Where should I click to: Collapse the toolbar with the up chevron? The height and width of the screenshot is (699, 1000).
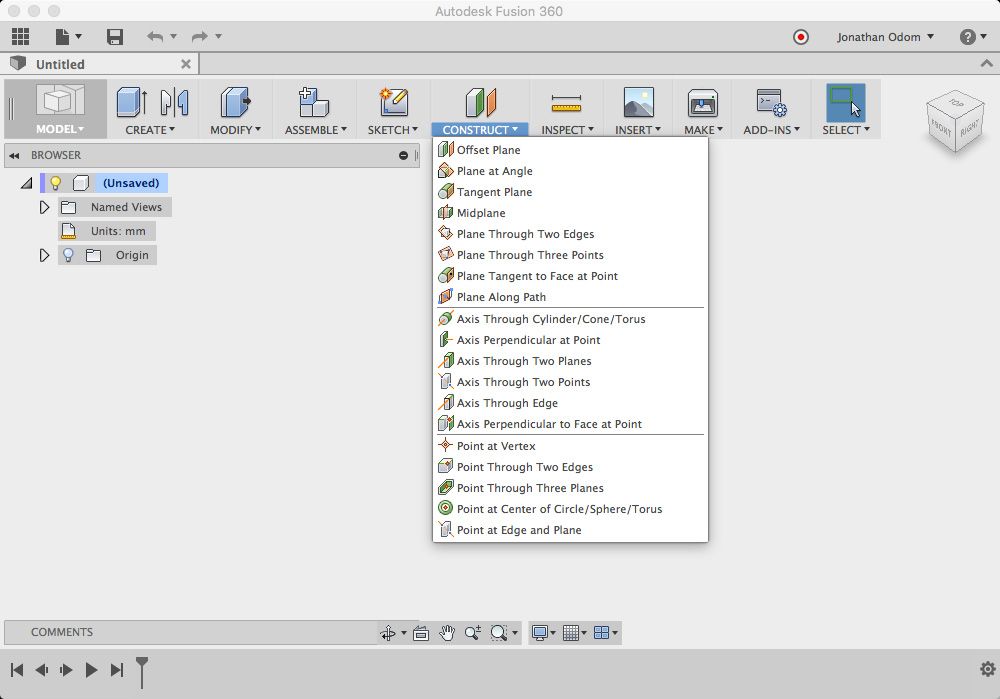click(986, 63)
